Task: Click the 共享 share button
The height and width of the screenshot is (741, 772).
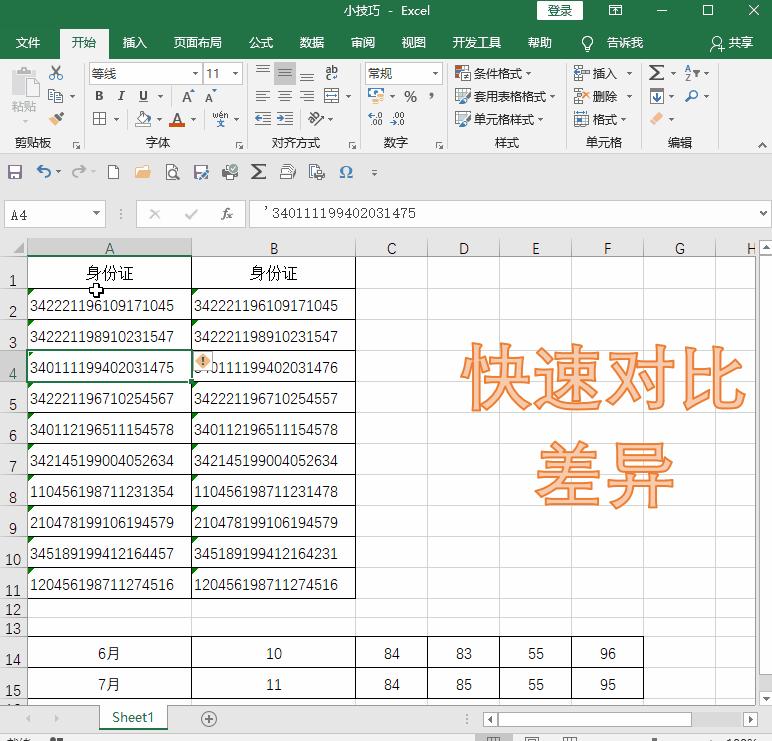Action: [732, 43]
